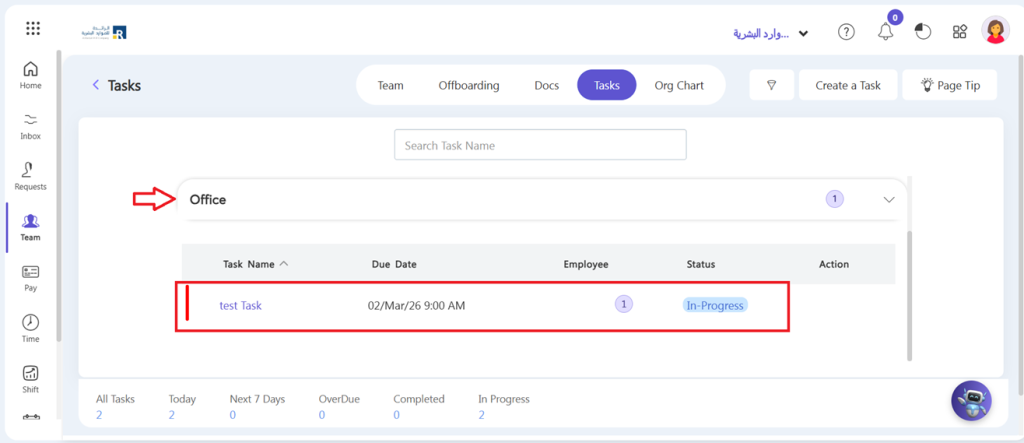Open Requests in left sidebar
This screenshot has height=443, width=1024.
click(x=31, y=176)
